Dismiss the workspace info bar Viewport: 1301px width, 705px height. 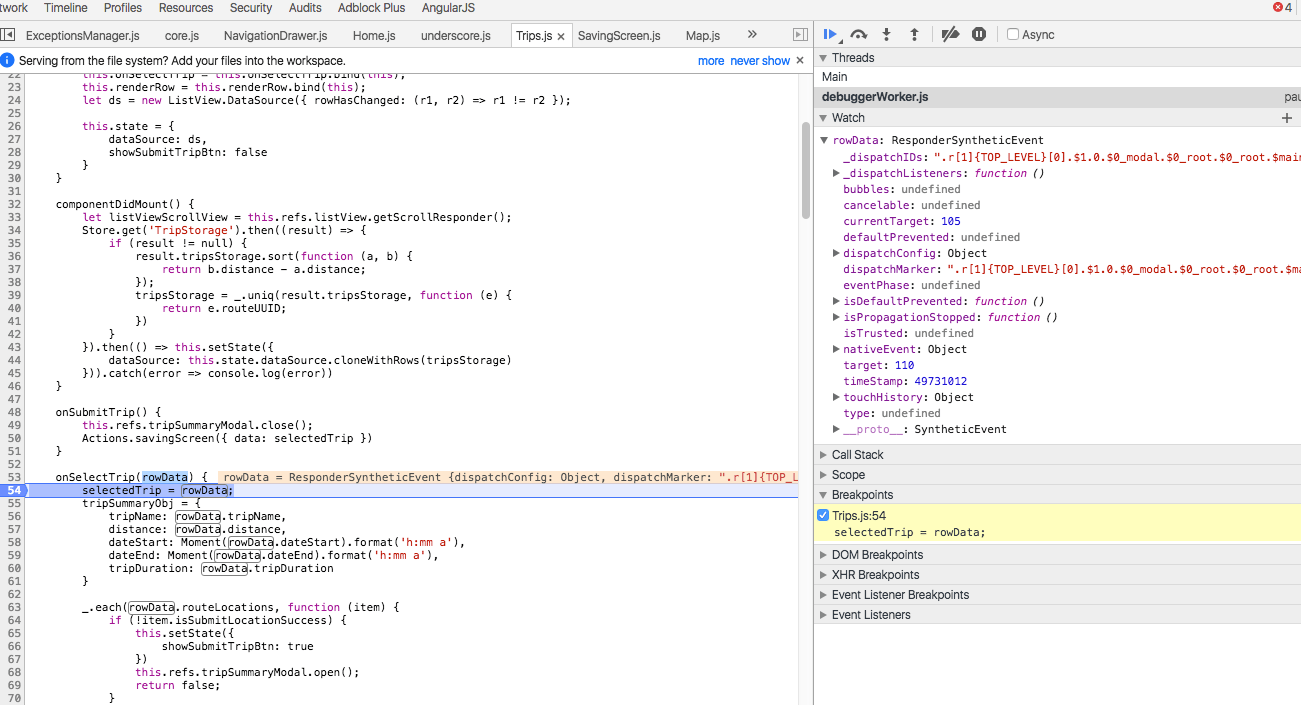[x=800, y=60]
